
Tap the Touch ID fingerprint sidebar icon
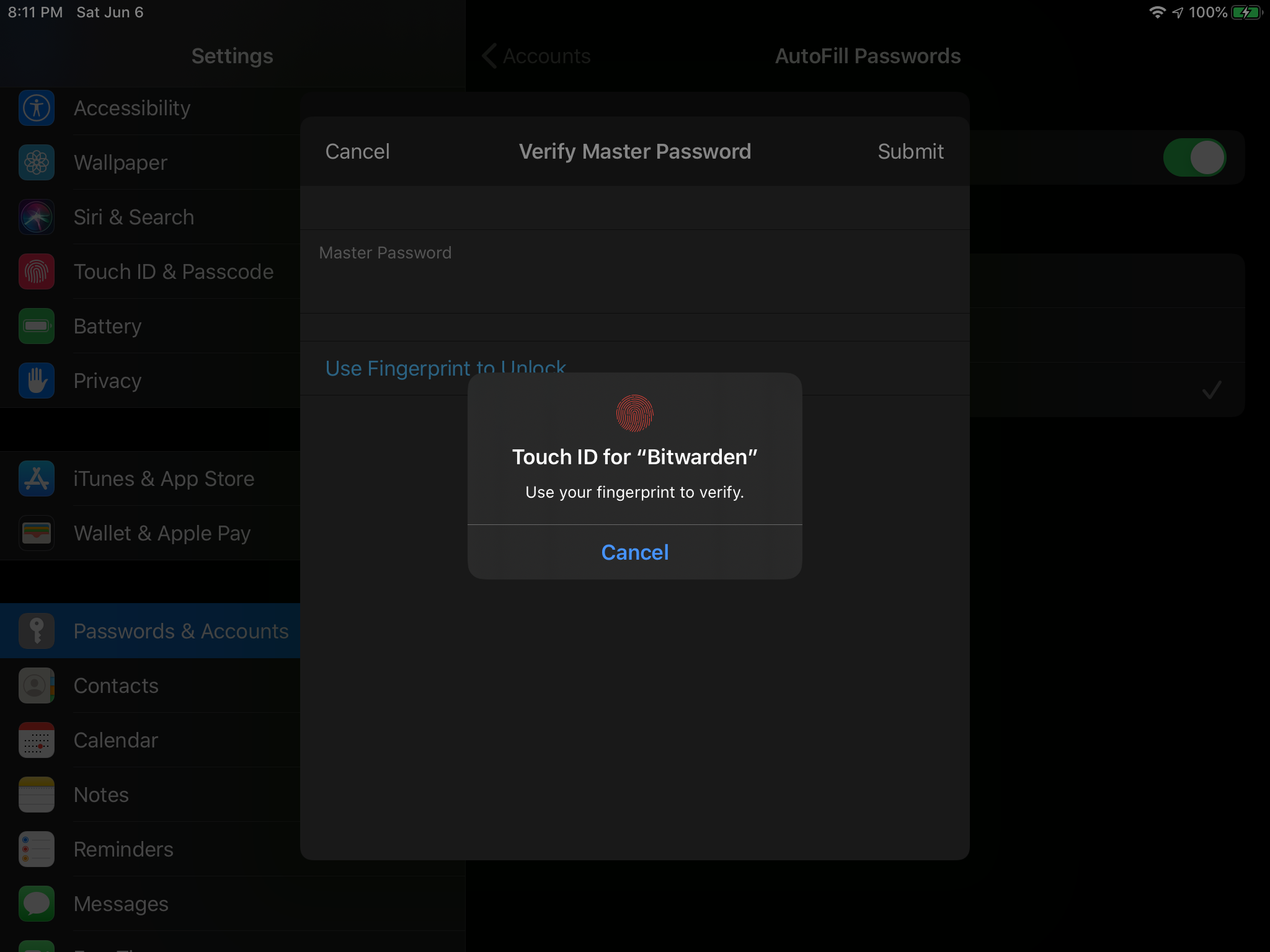pyautogui.click(x=37, y=272)
